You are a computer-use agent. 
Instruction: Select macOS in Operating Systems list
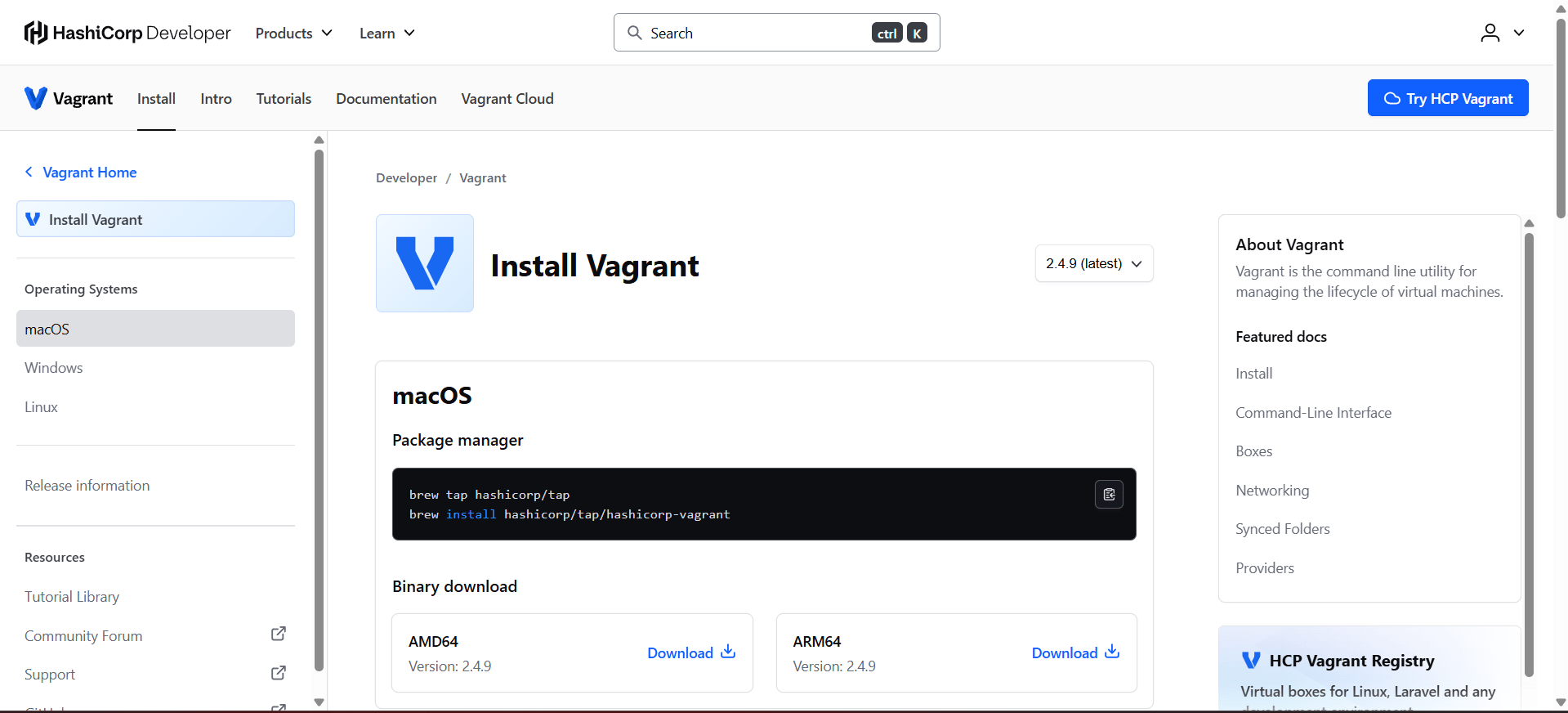pos(155,329)
